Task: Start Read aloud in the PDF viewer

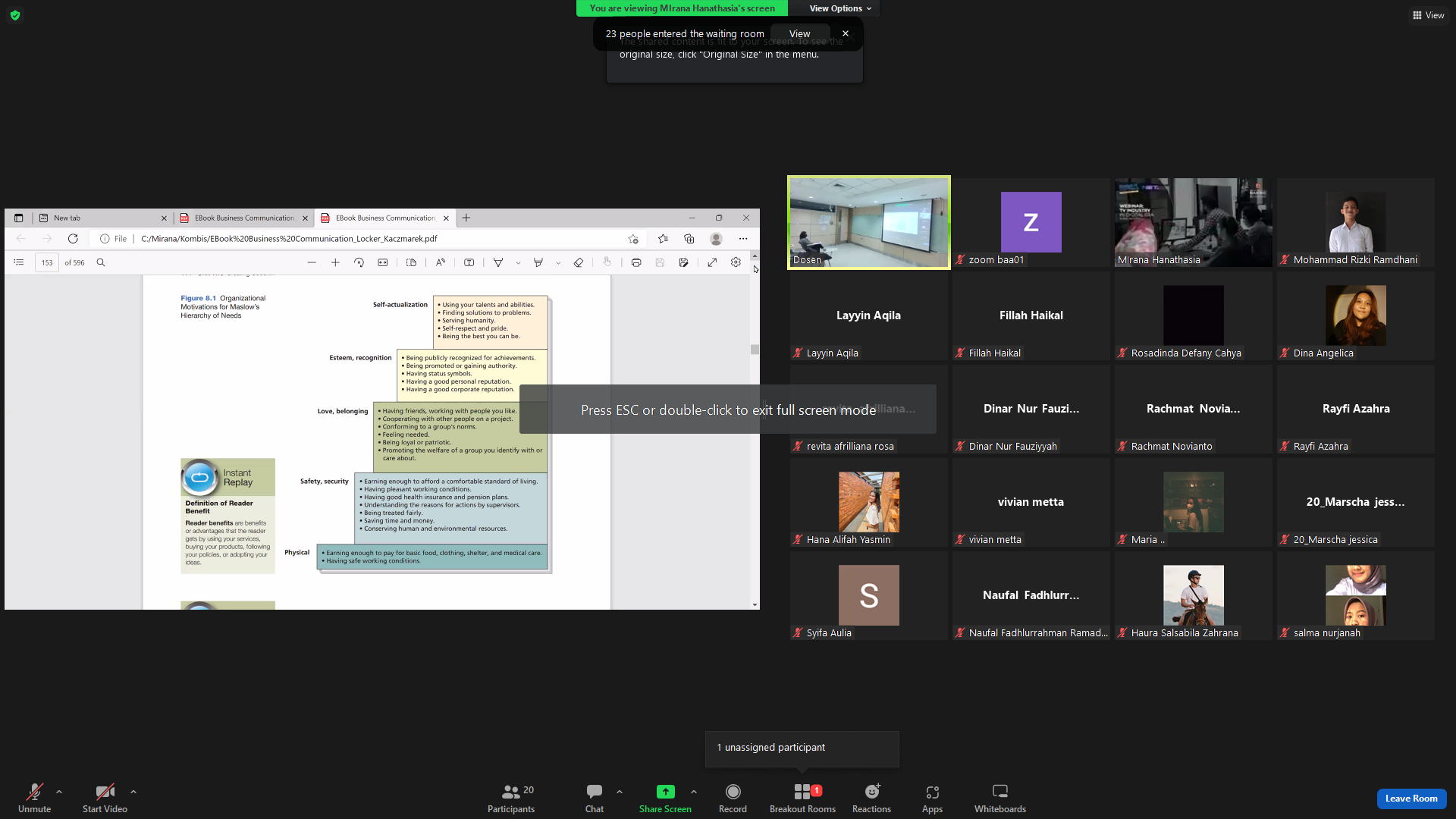Action: click(x=441, y=262)
